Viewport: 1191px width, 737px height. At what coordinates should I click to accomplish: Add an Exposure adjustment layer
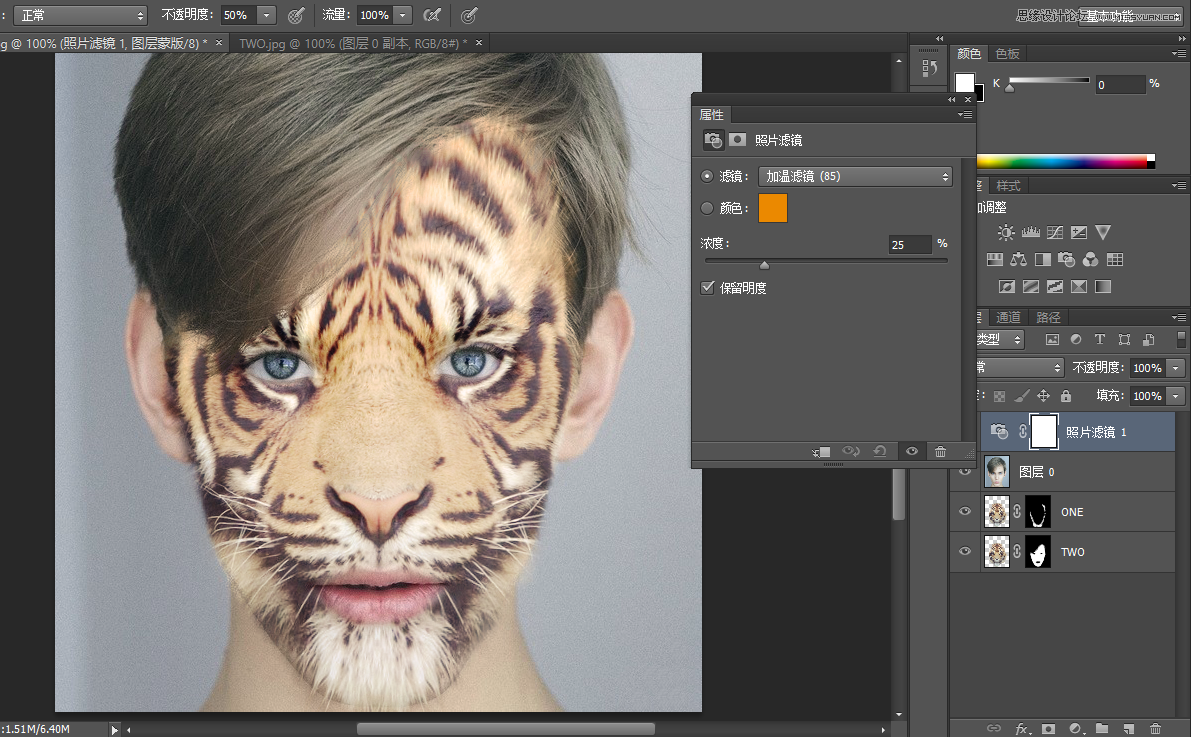pos(1079,232)
